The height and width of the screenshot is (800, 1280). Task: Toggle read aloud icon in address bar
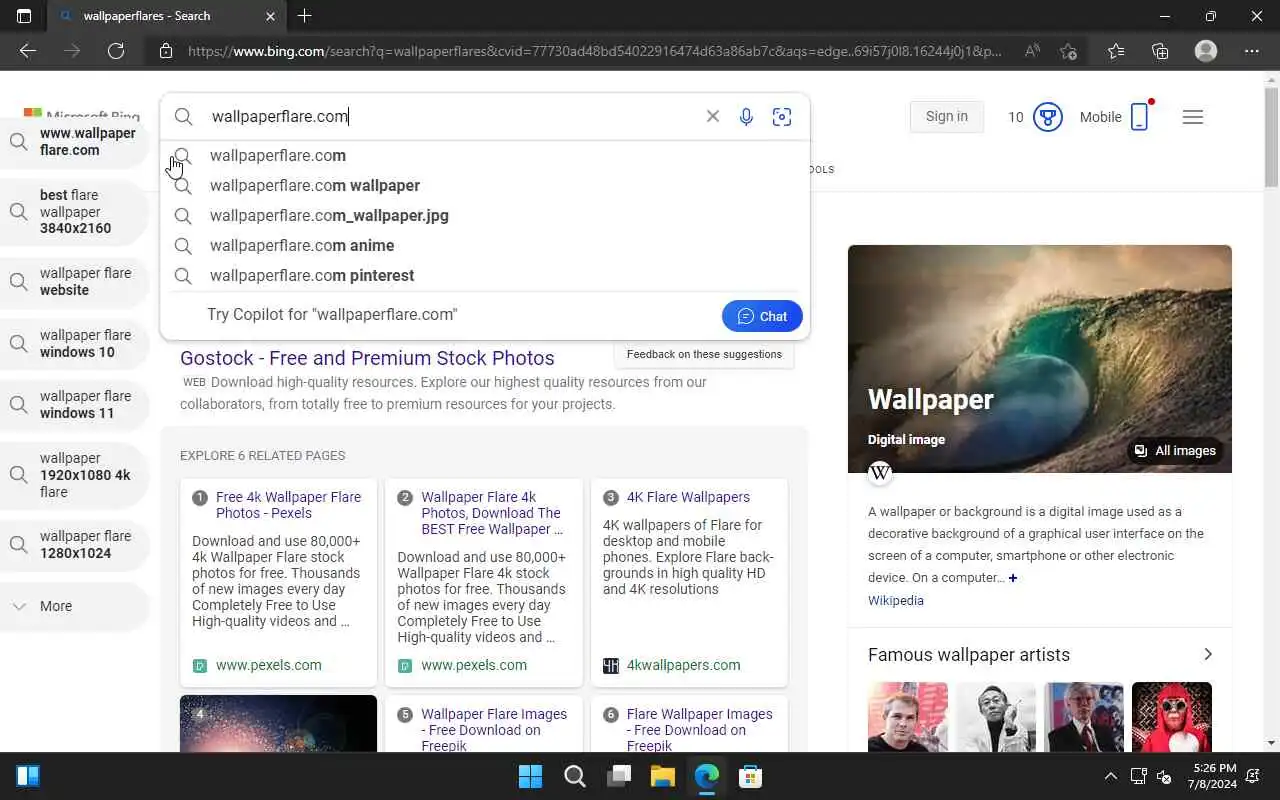tap(1032, 51)
